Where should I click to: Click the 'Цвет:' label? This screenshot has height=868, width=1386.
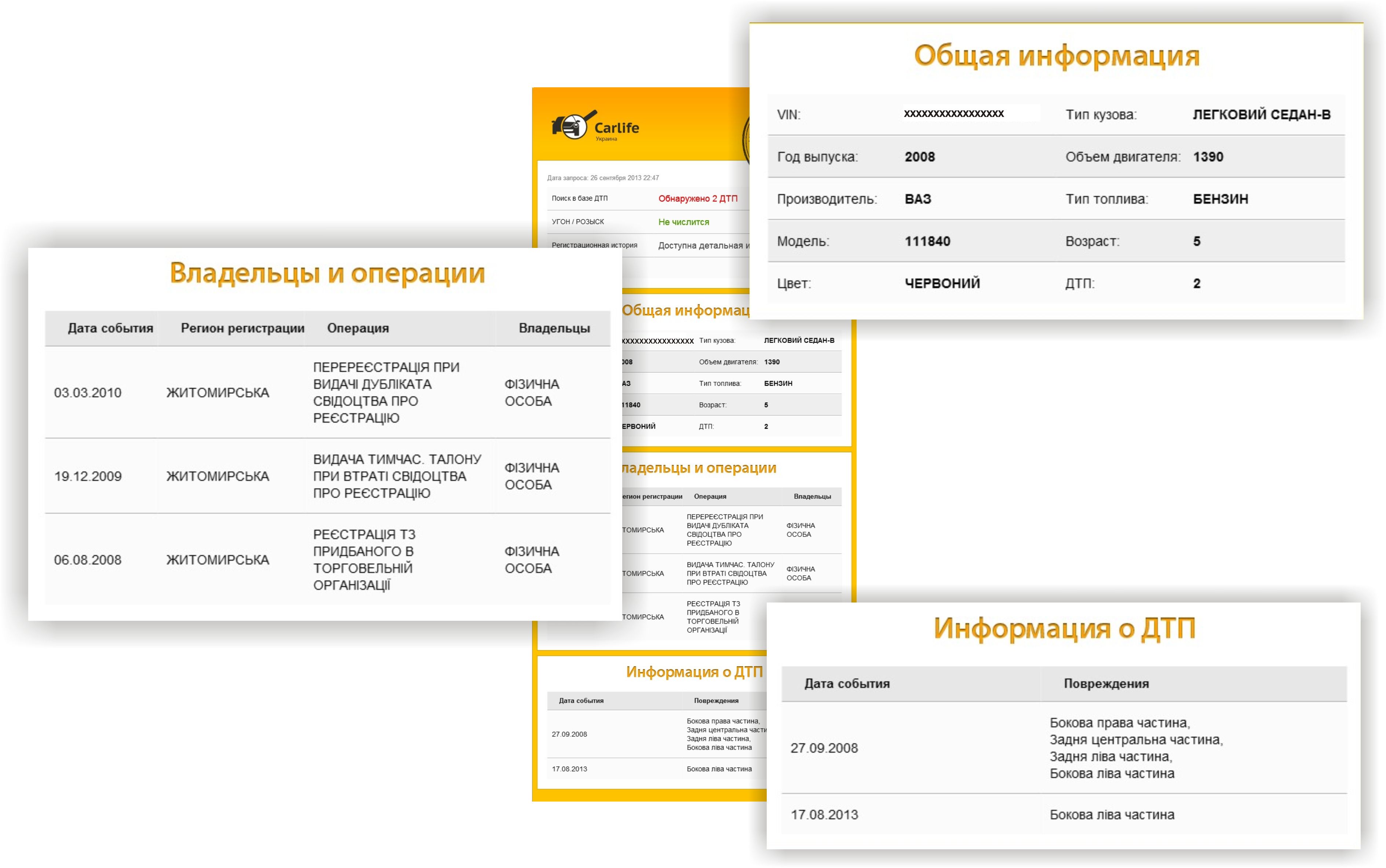pos(794,283)
